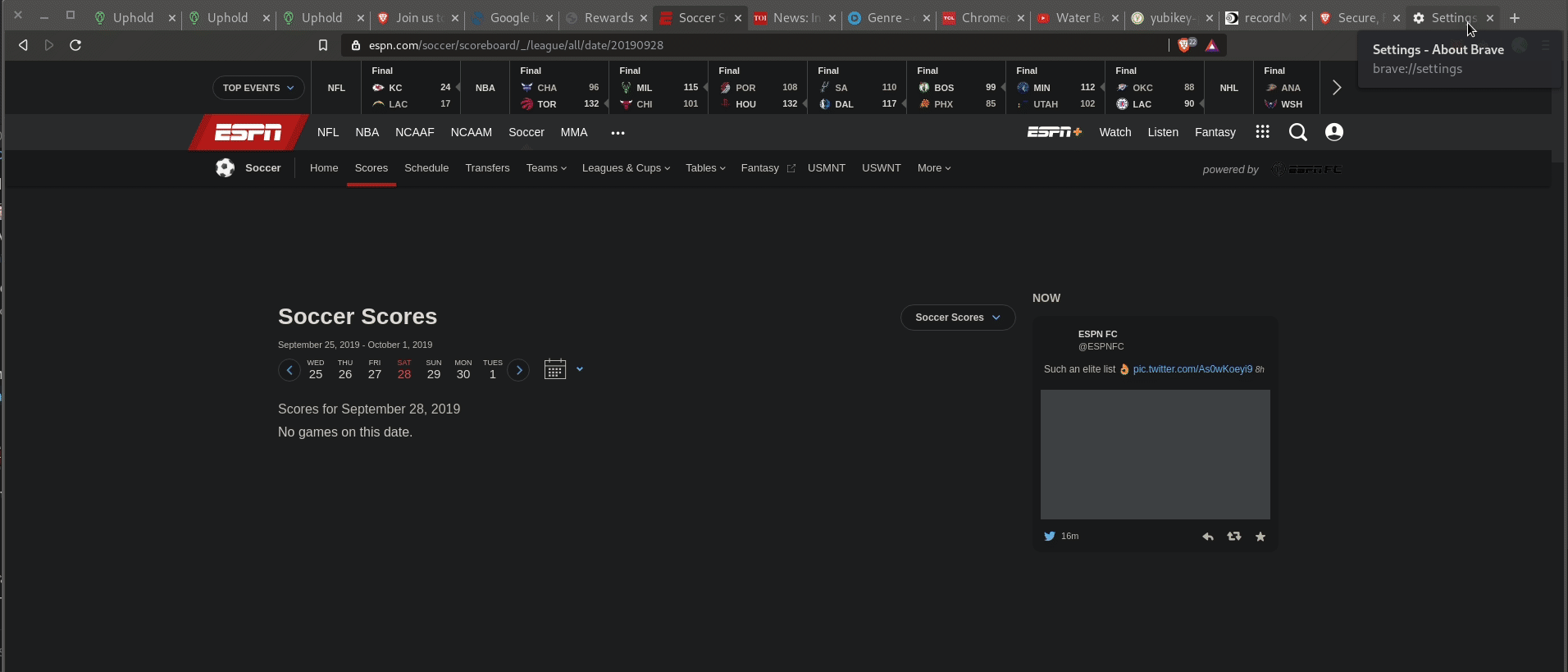The image size is (1568, 672).
Task: Go to previous week of dates
Action: click(289, 370)
